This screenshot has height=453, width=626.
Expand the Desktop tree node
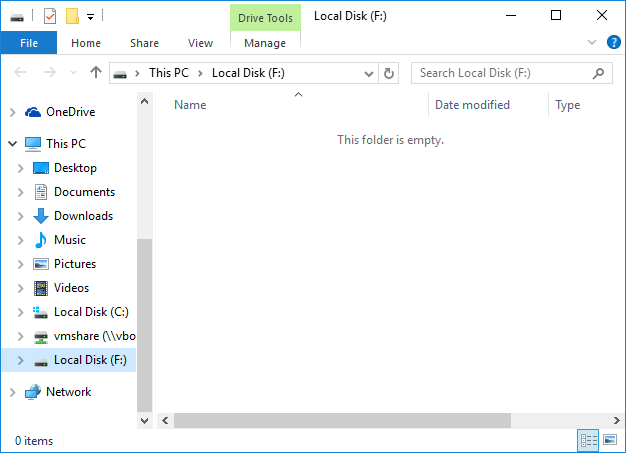click(x=20, y=168)
